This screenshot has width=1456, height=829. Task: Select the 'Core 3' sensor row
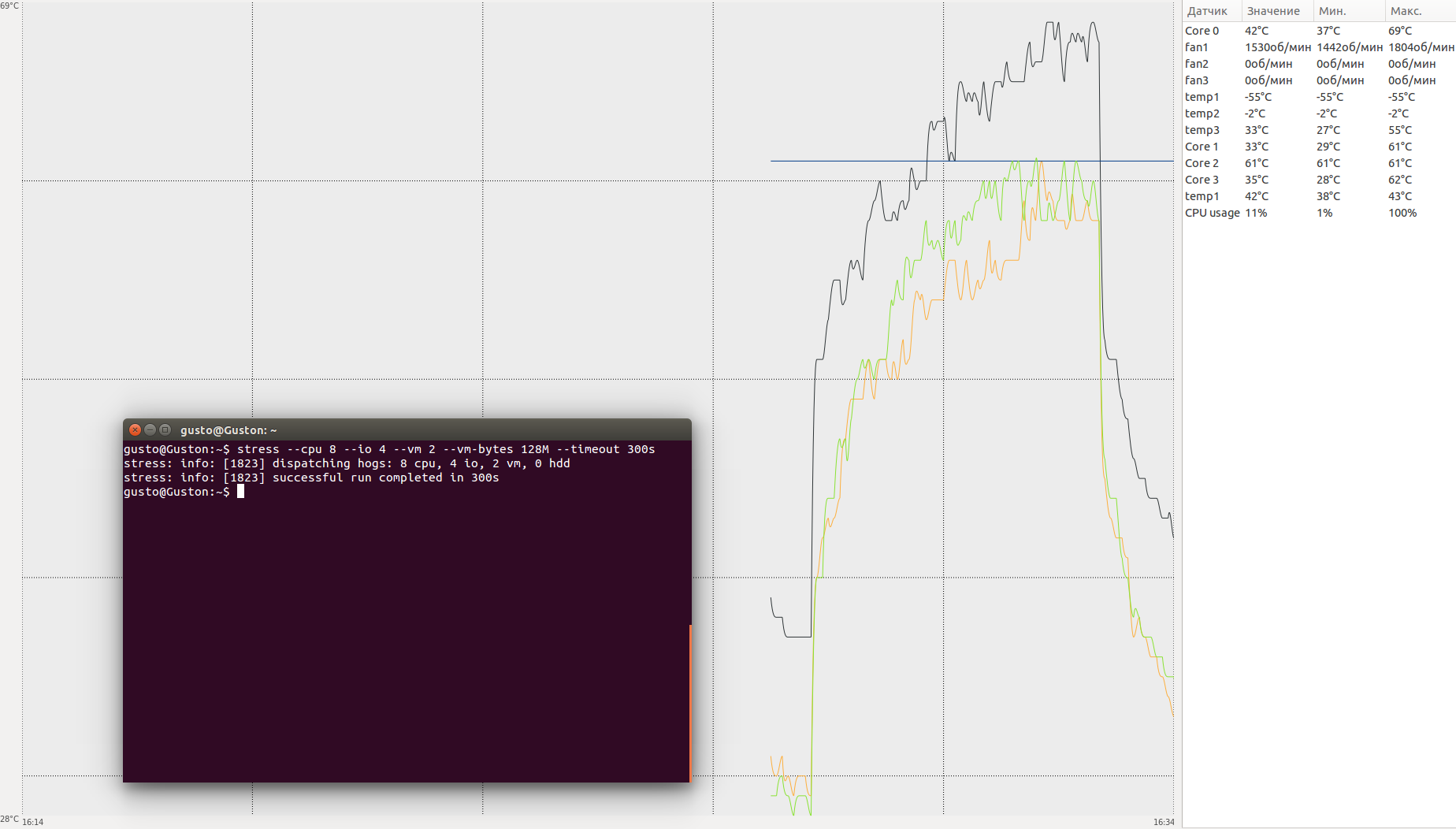click(x=1319, y=180)
